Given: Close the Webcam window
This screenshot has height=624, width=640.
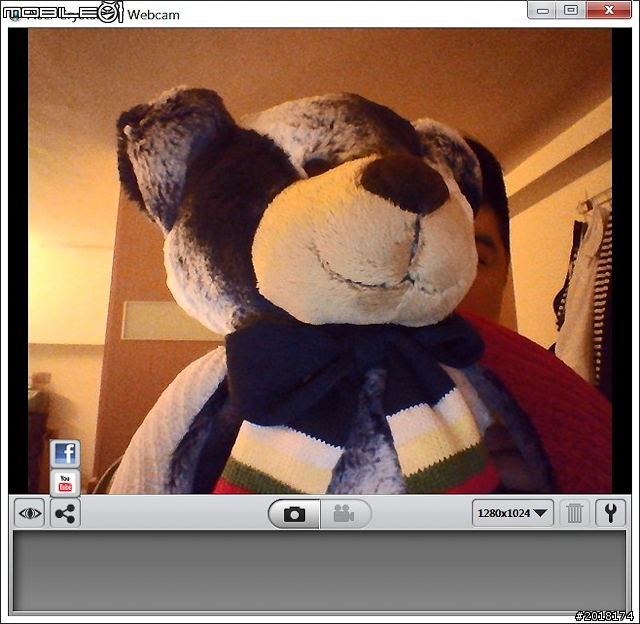Looking at the screenshot, I should pyautogui.click(x=609, y=10).
